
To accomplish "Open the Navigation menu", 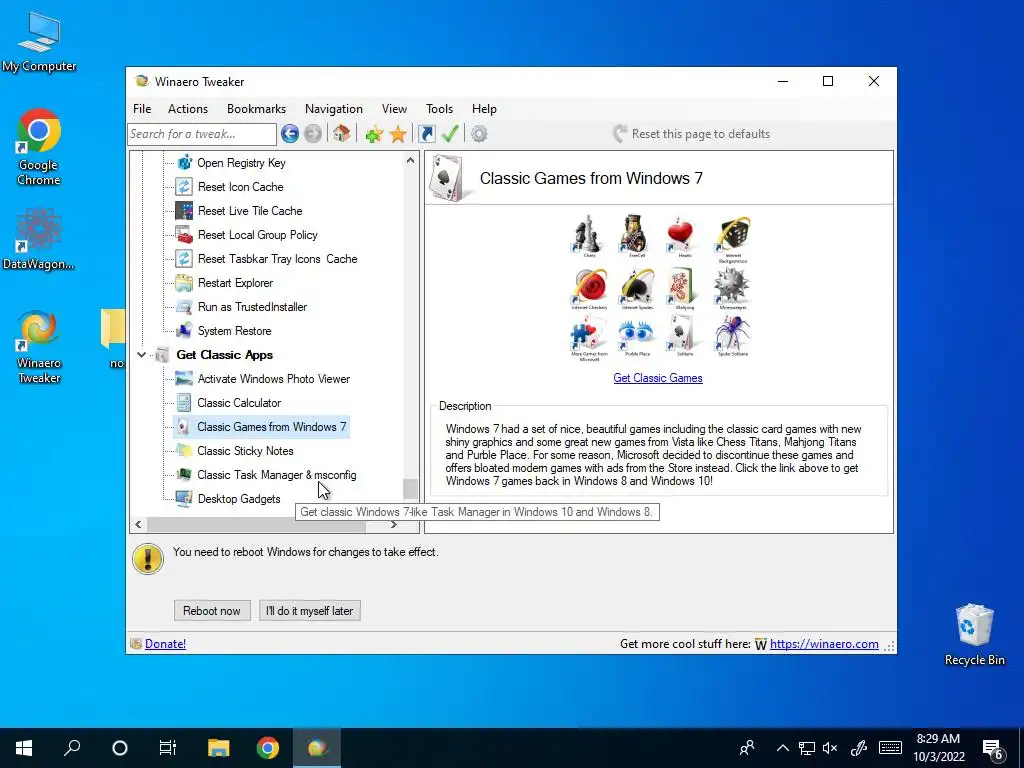I will pos(334,109).
